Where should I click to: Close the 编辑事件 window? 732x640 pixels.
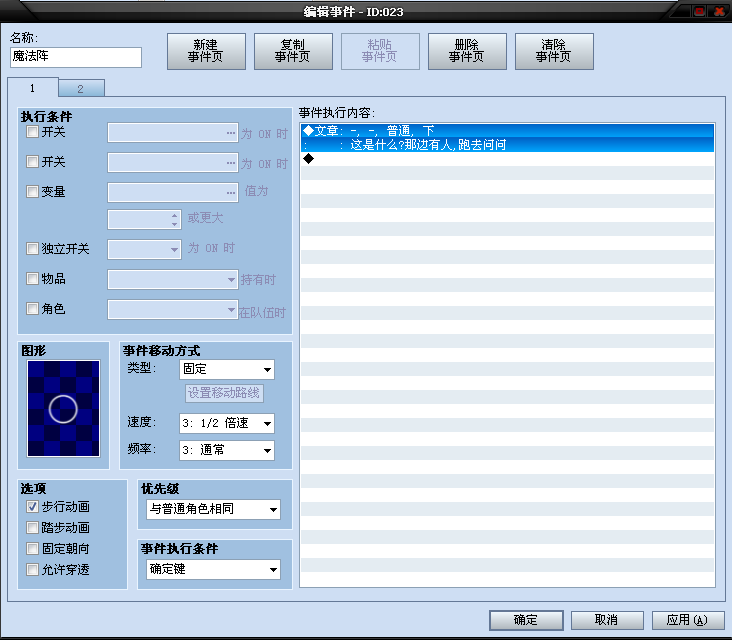click(x=719, y=11)
